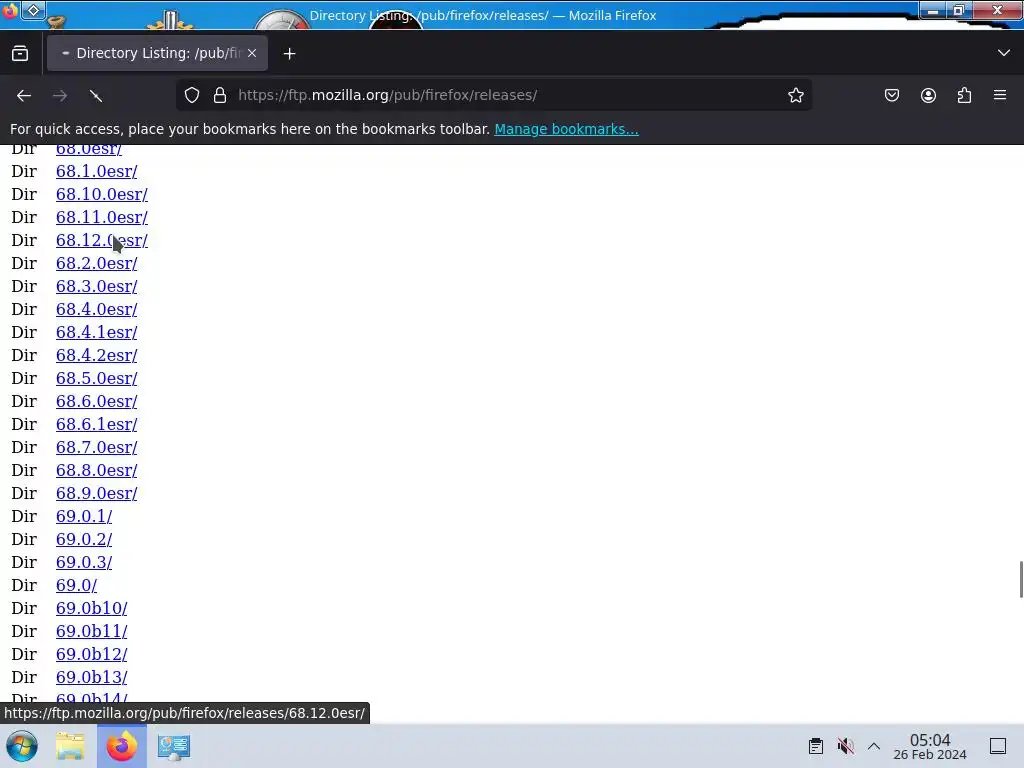The width and height of the screenshot is (1024, 768).
Task: Open the 68.12.0esr/ directory
Action: tap(102, 240)
